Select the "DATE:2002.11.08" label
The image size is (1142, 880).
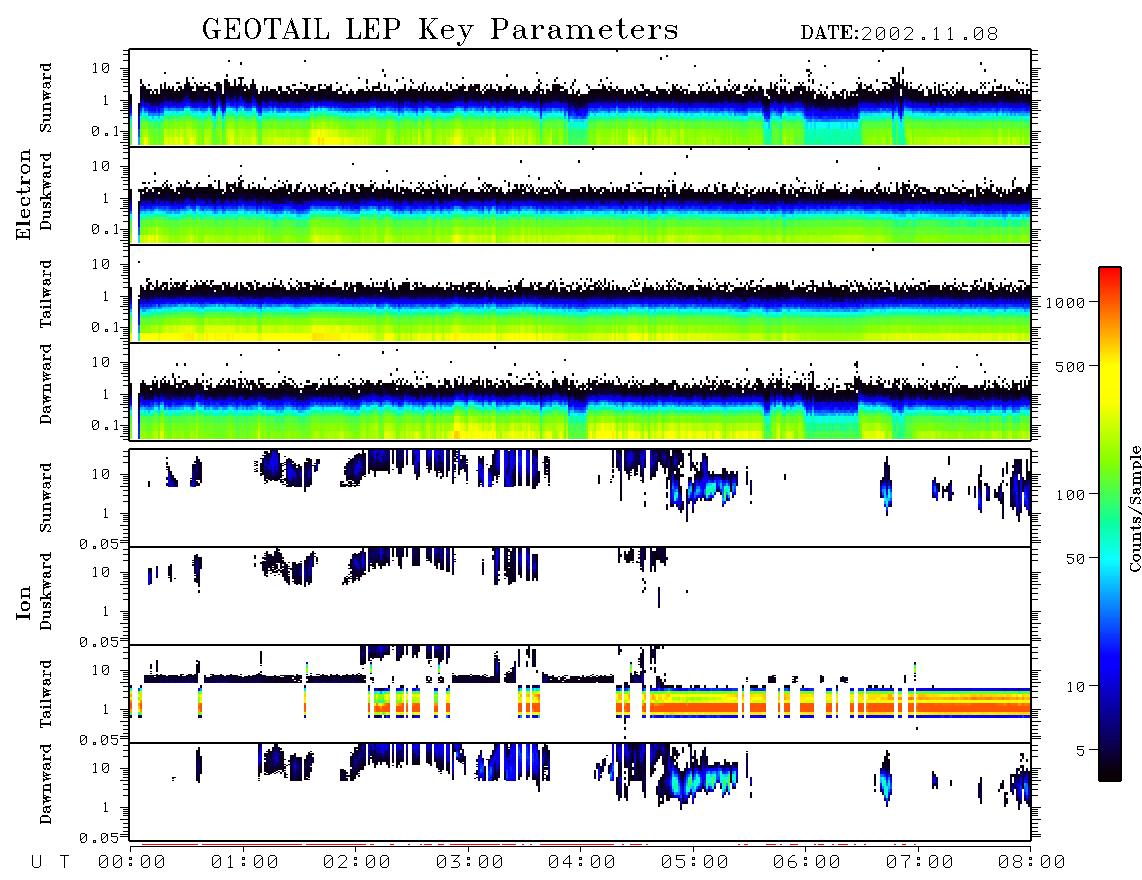pos(899,34)
